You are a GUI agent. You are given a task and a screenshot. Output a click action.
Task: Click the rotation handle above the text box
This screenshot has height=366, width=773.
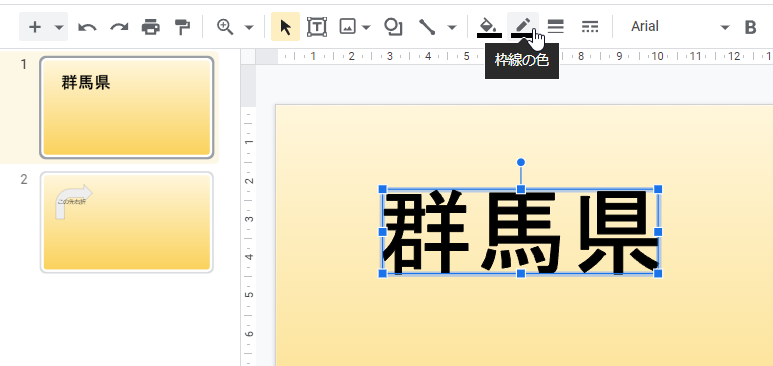pos(521,162)
